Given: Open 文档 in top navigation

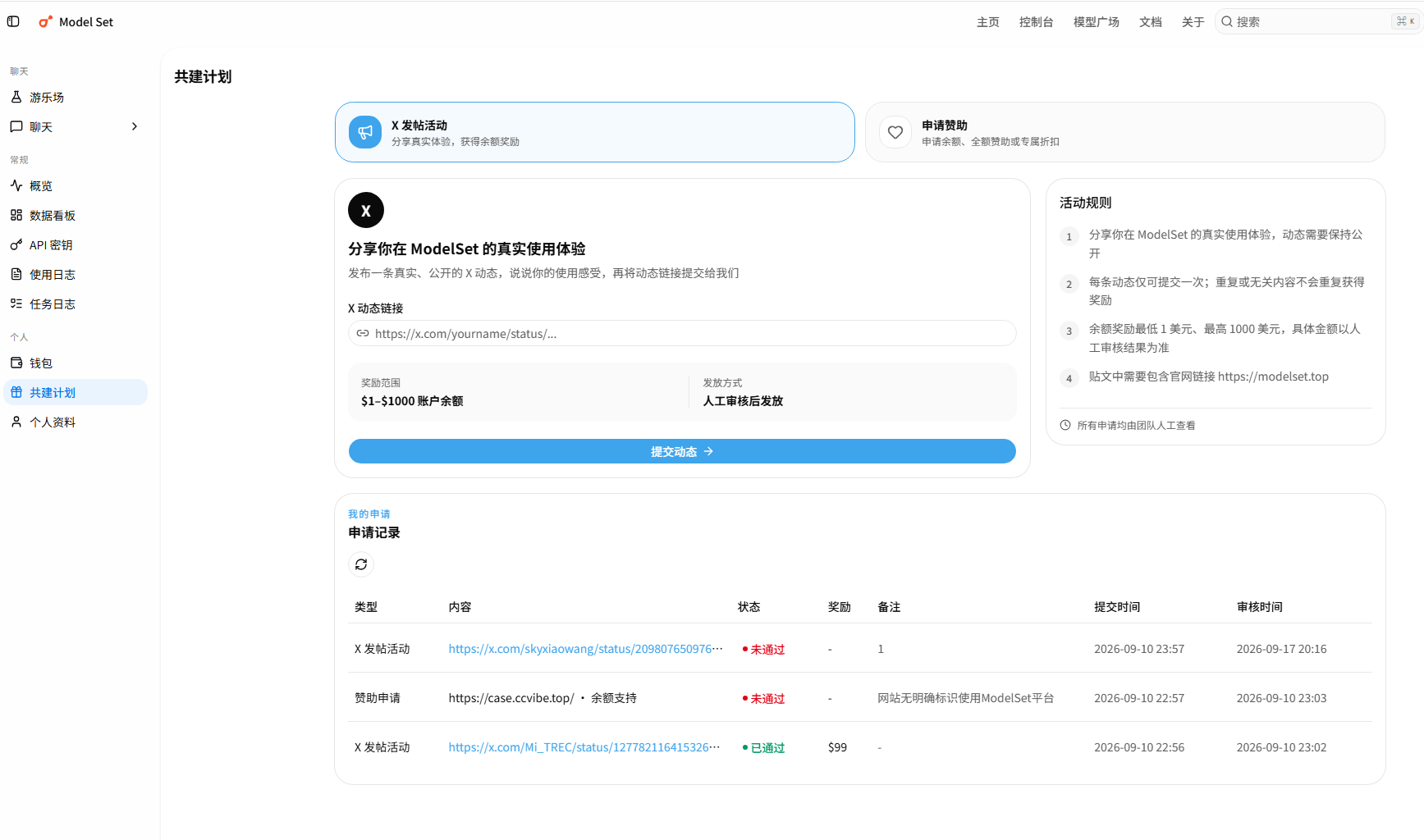Looking at the screenshot, I should click(1151, 22).
